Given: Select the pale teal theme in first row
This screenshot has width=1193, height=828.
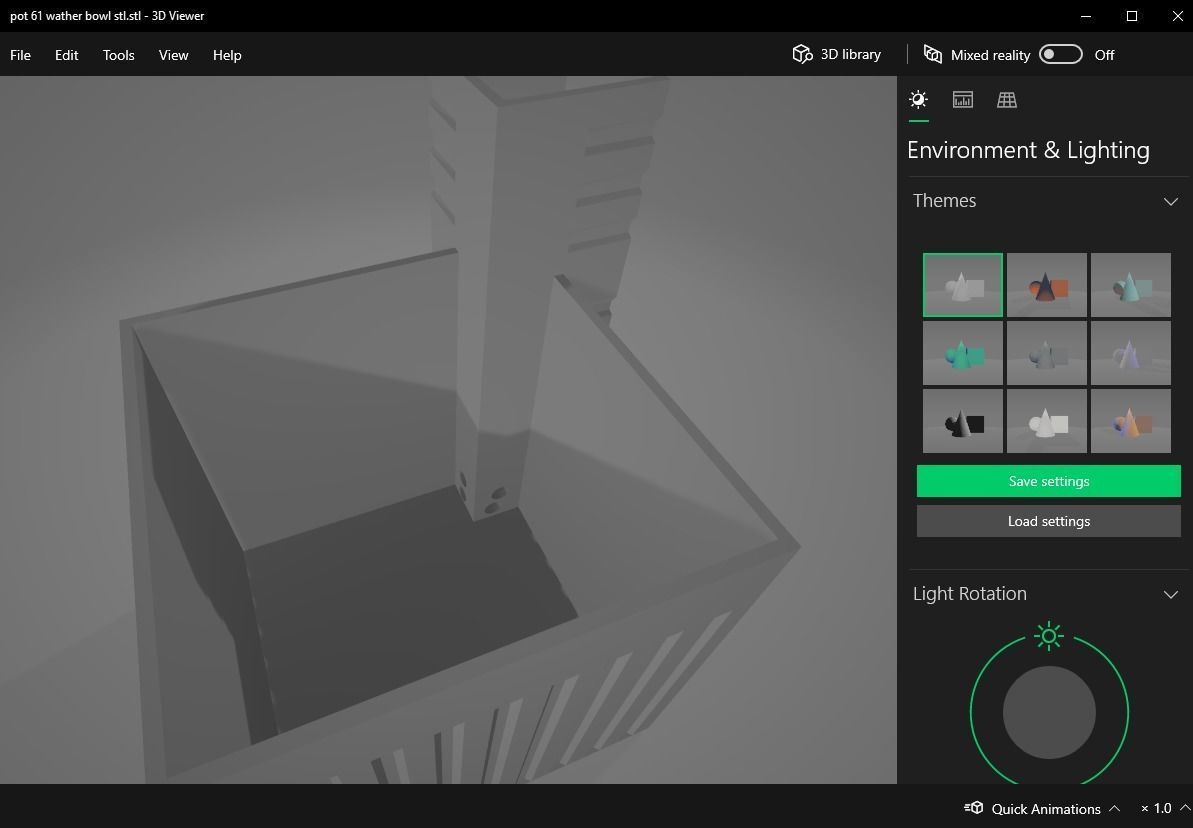Looking at the screenshot, I should [1131, 285].
